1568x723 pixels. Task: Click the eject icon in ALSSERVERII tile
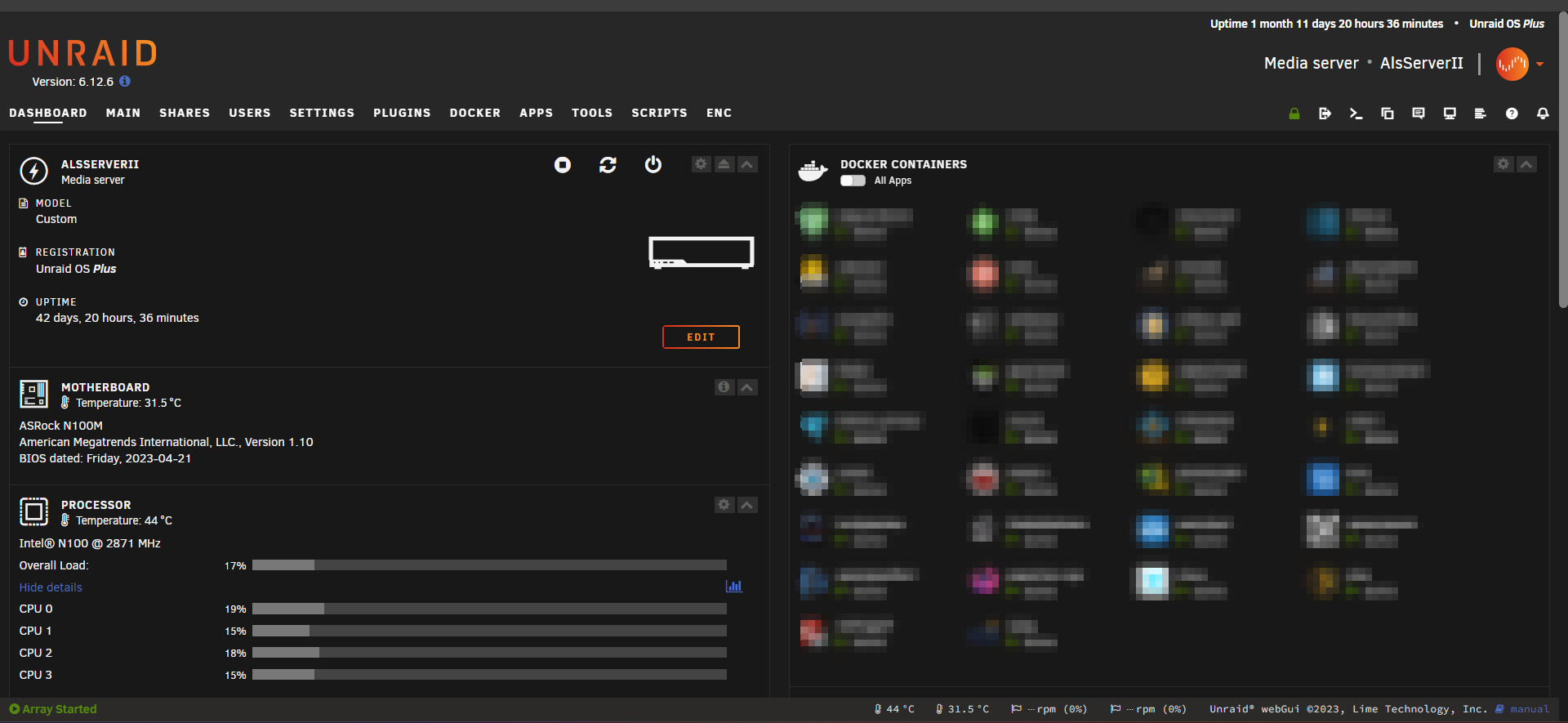[x=724, y=164]
